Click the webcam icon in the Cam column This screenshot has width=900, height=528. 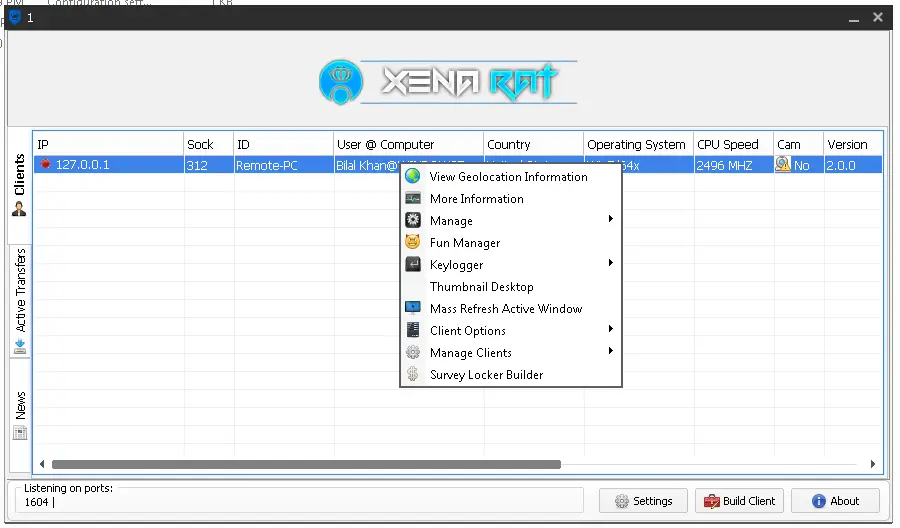tap(783, 165)
